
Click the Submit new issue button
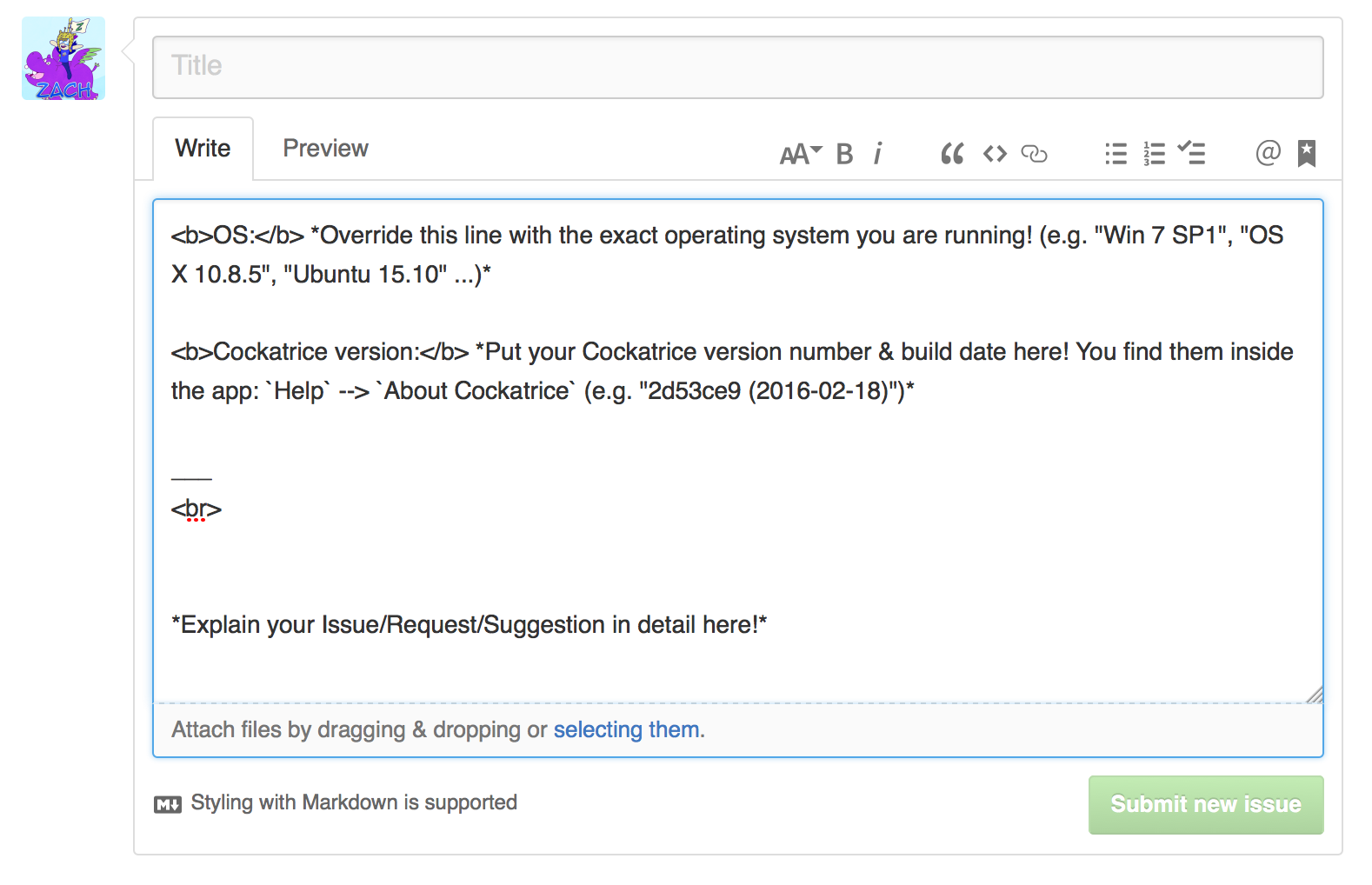tap(1205, 804)
